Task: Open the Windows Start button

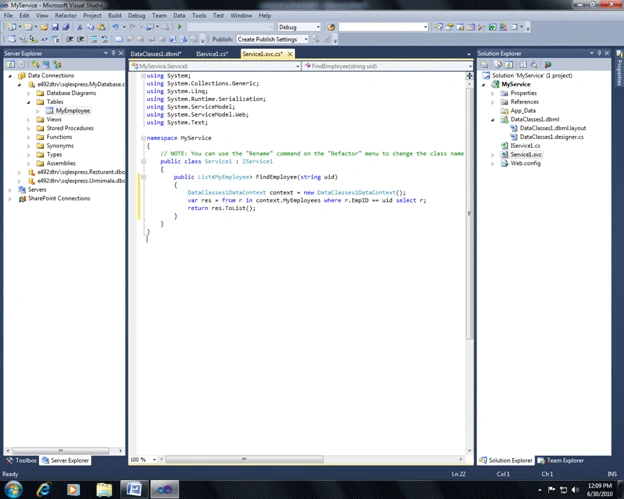Action: 14,489
